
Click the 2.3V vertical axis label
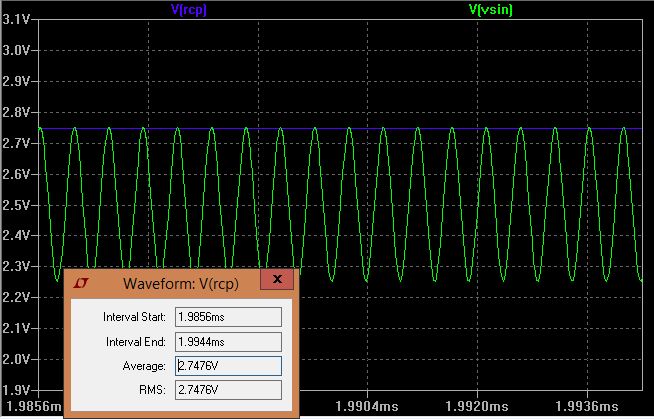(16, 266)
